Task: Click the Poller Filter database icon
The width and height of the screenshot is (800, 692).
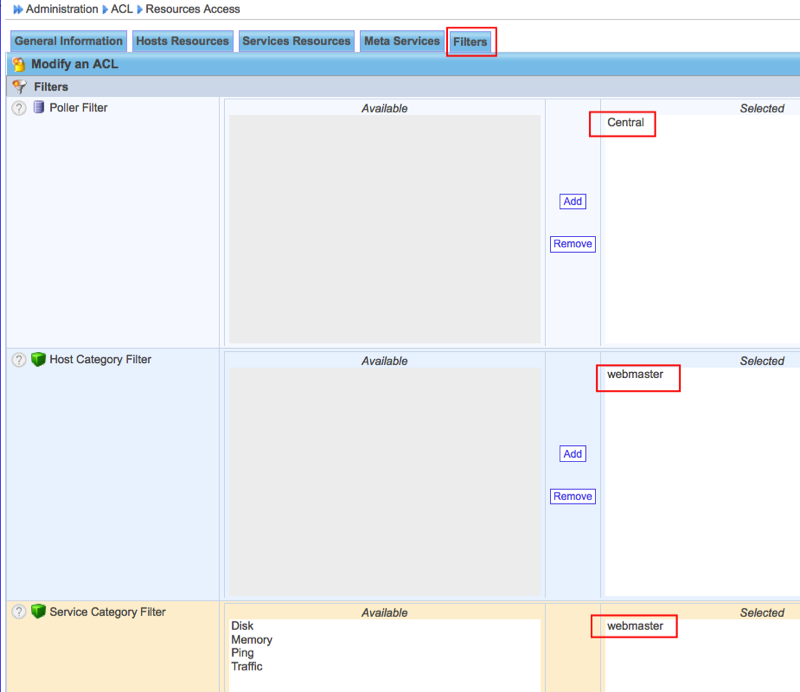Action: [39, 108]
